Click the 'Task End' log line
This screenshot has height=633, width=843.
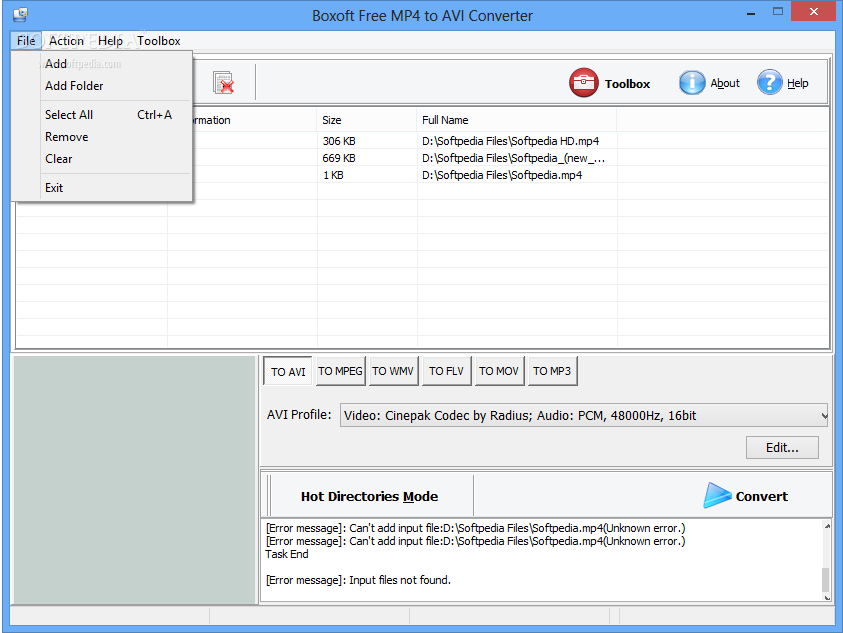pos(287,554)
